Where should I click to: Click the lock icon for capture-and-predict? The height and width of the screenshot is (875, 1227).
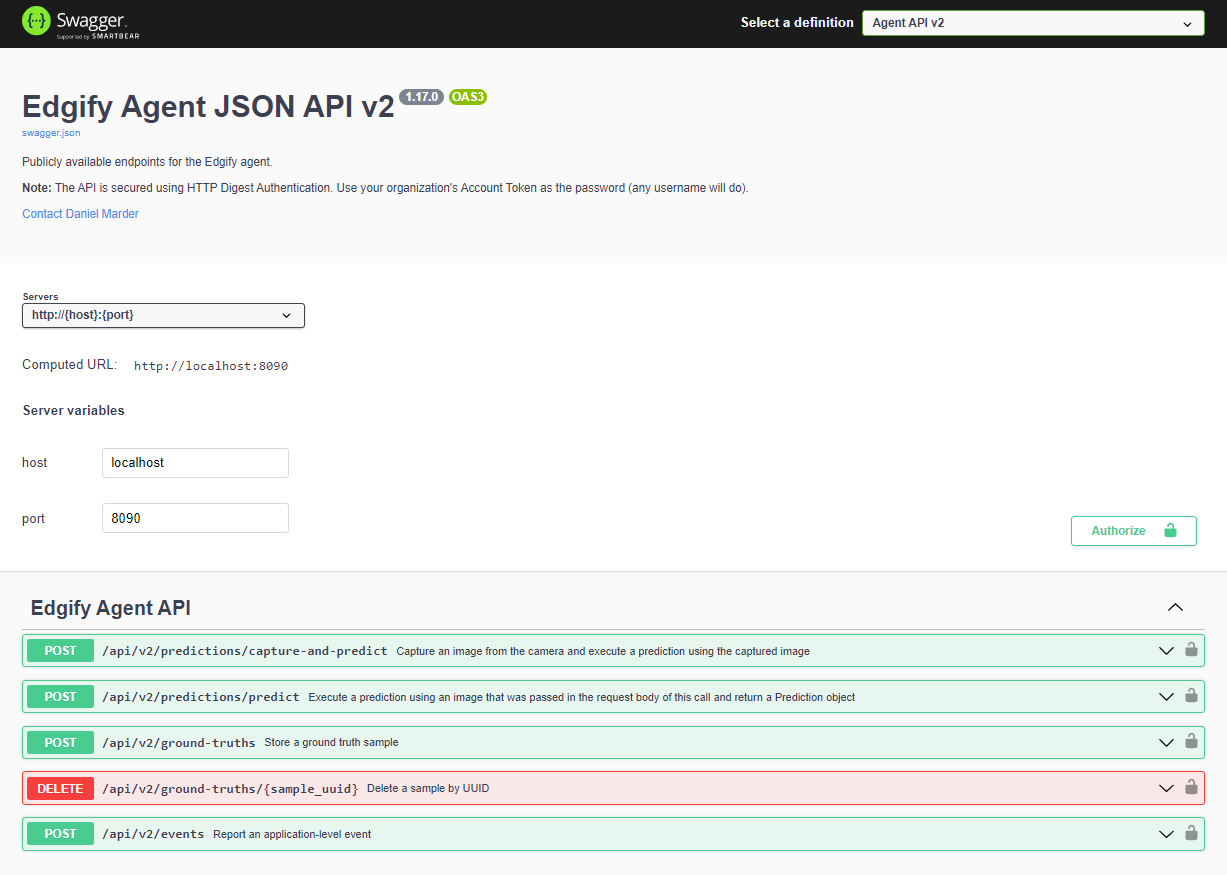[1191, 650]
